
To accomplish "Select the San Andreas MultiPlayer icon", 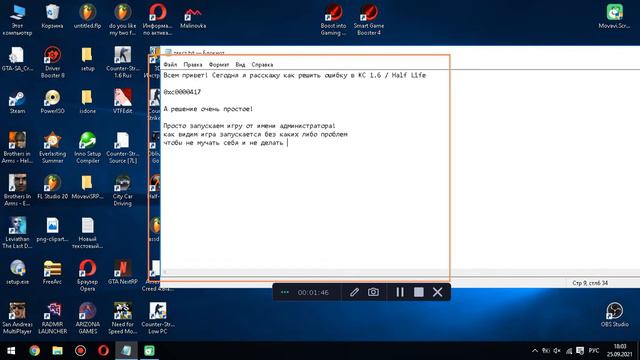I will coord(17,318).
